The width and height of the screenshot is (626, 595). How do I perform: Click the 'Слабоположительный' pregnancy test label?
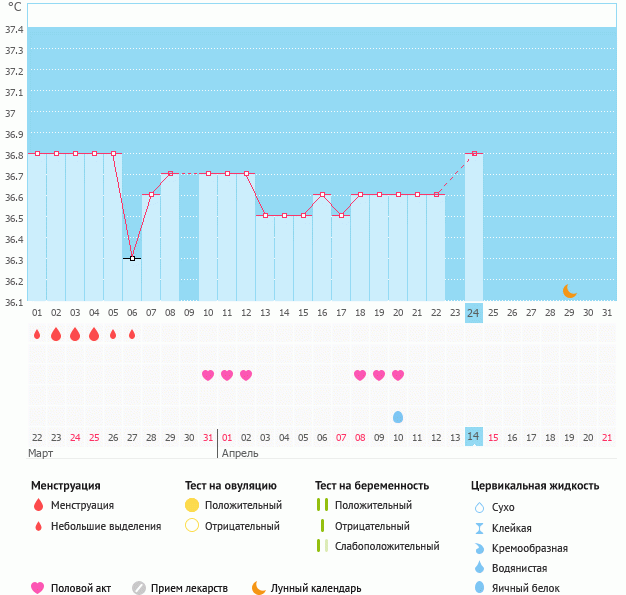pyautogui.click(x=387, y=546)
